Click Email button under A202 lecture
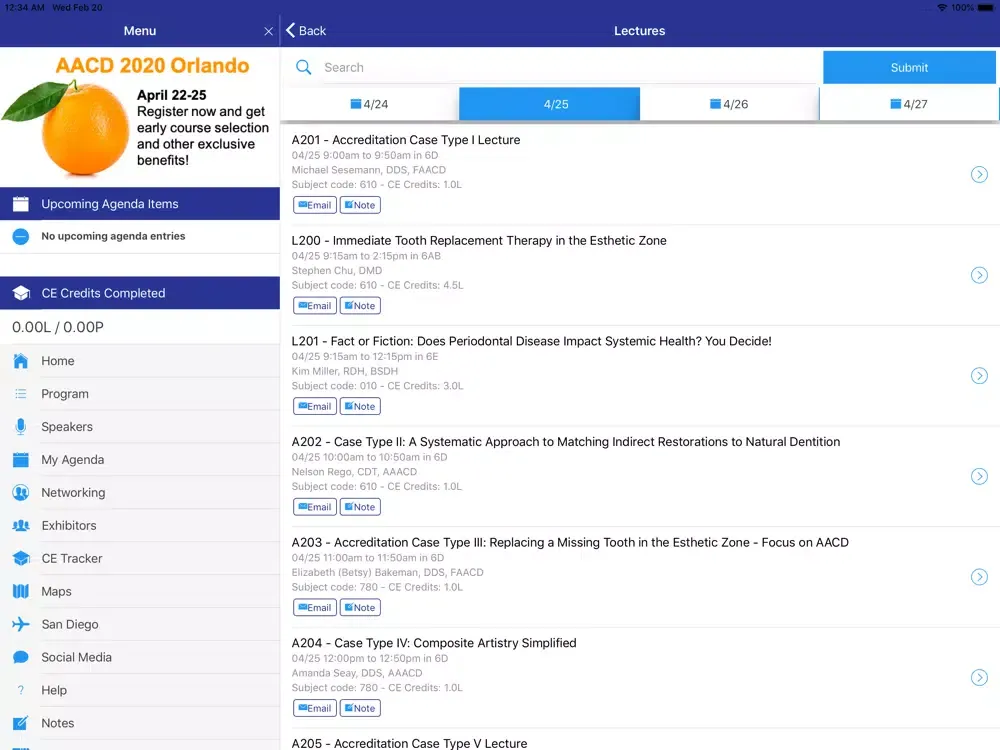This screenshot has width=1000, height=750. click(314, 507)
